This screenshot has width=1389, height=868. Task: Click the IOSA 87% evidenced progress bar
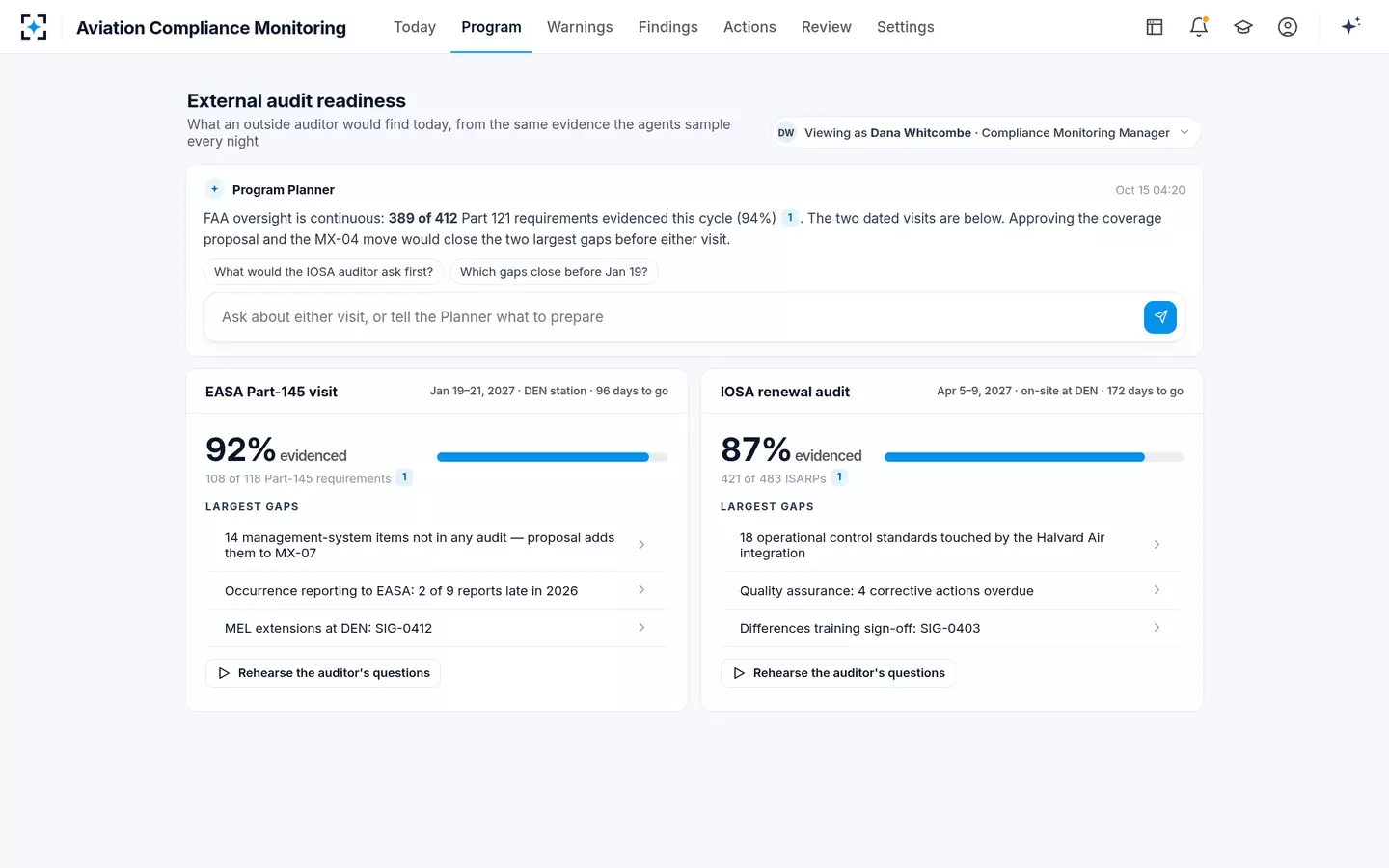1034,457
